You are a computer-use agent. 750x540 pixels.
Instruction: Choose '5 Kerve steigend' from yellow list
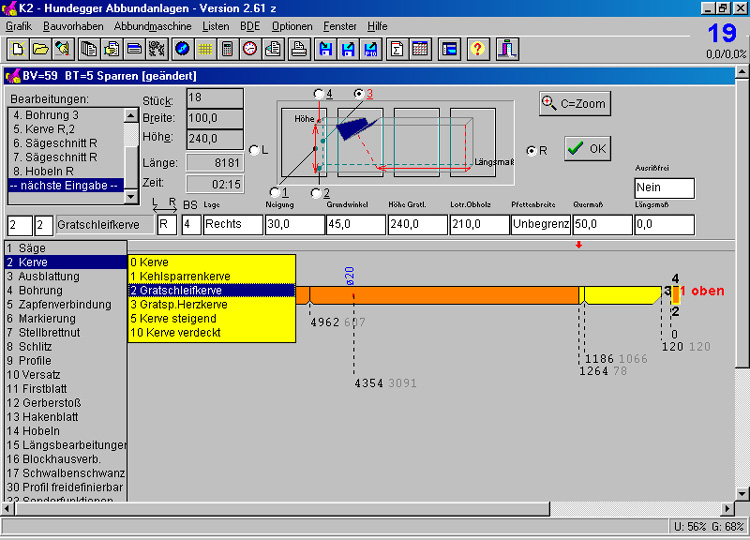(x=211, y=319)
